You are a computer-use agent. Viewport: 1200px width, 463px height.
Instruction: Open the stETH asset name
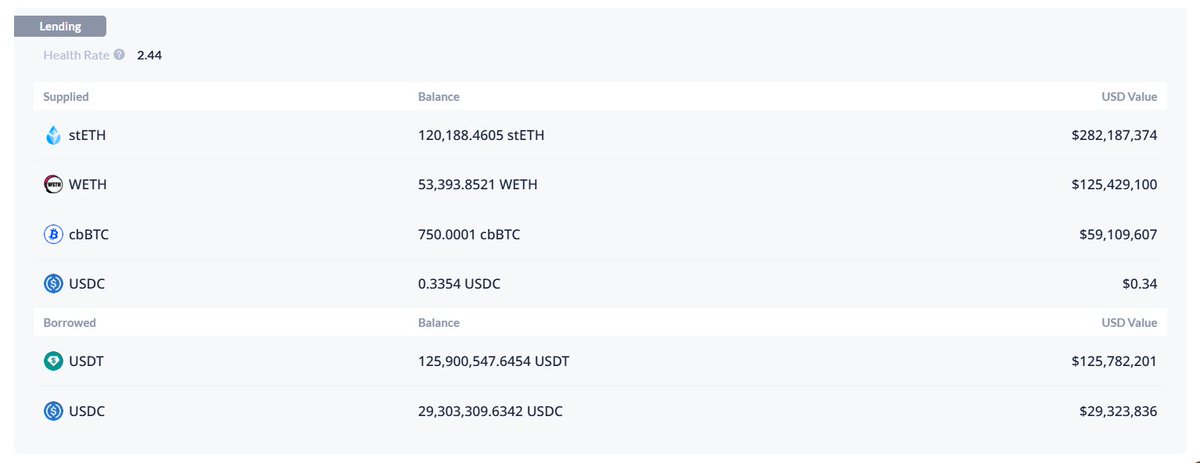coord(87,135)
